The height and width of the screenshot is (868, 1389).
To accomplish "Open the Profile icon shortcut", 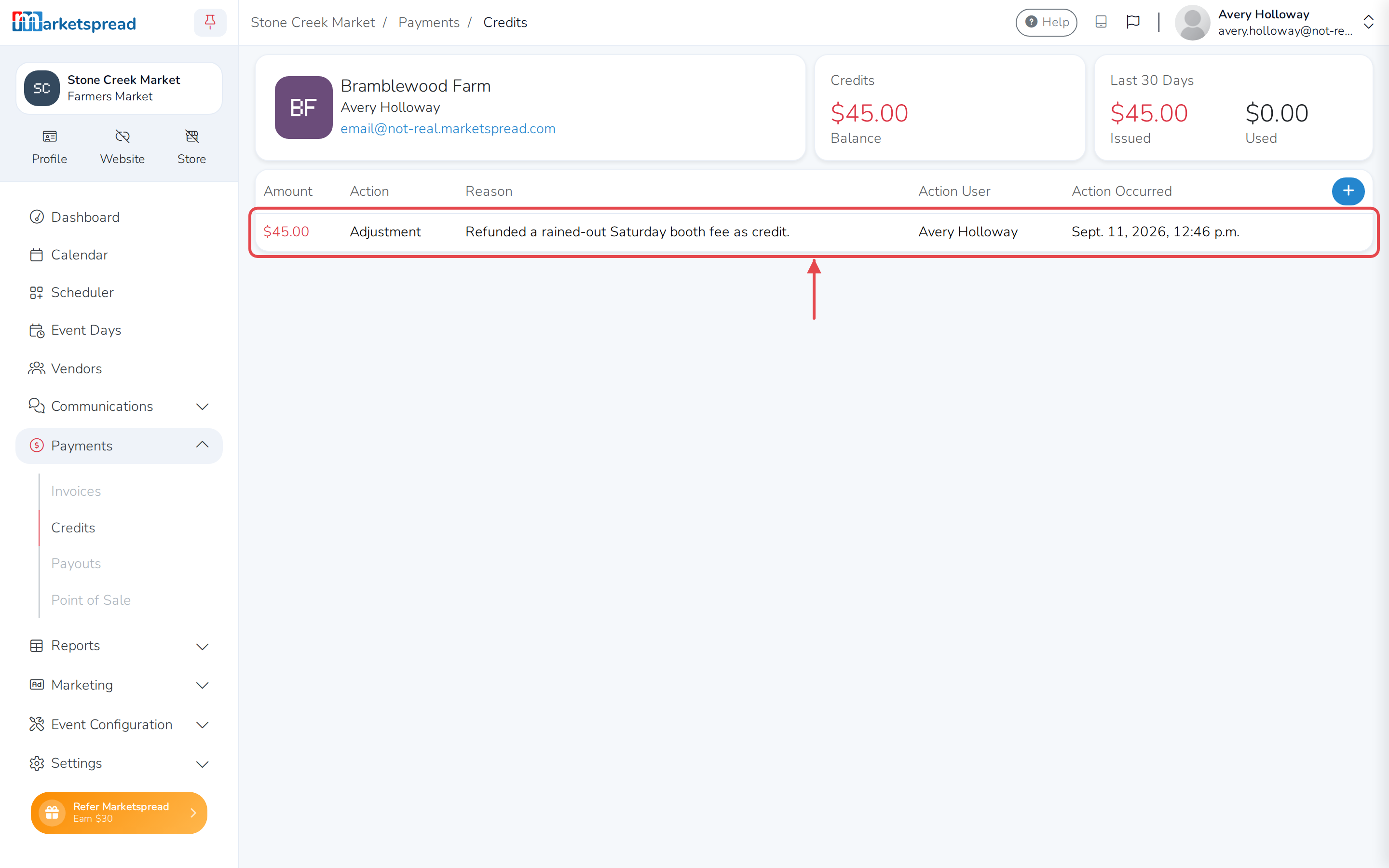I will 49,147.
